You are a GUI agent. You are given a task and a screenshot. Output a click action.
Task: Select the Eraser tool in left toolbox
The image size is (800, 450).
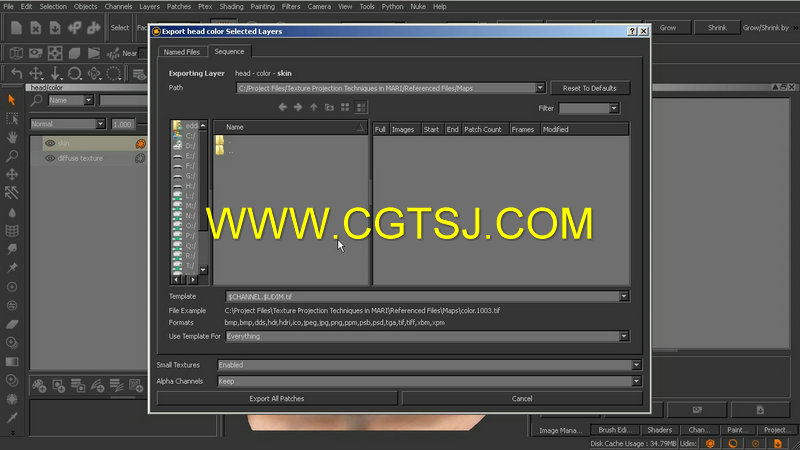pos(12,324)
